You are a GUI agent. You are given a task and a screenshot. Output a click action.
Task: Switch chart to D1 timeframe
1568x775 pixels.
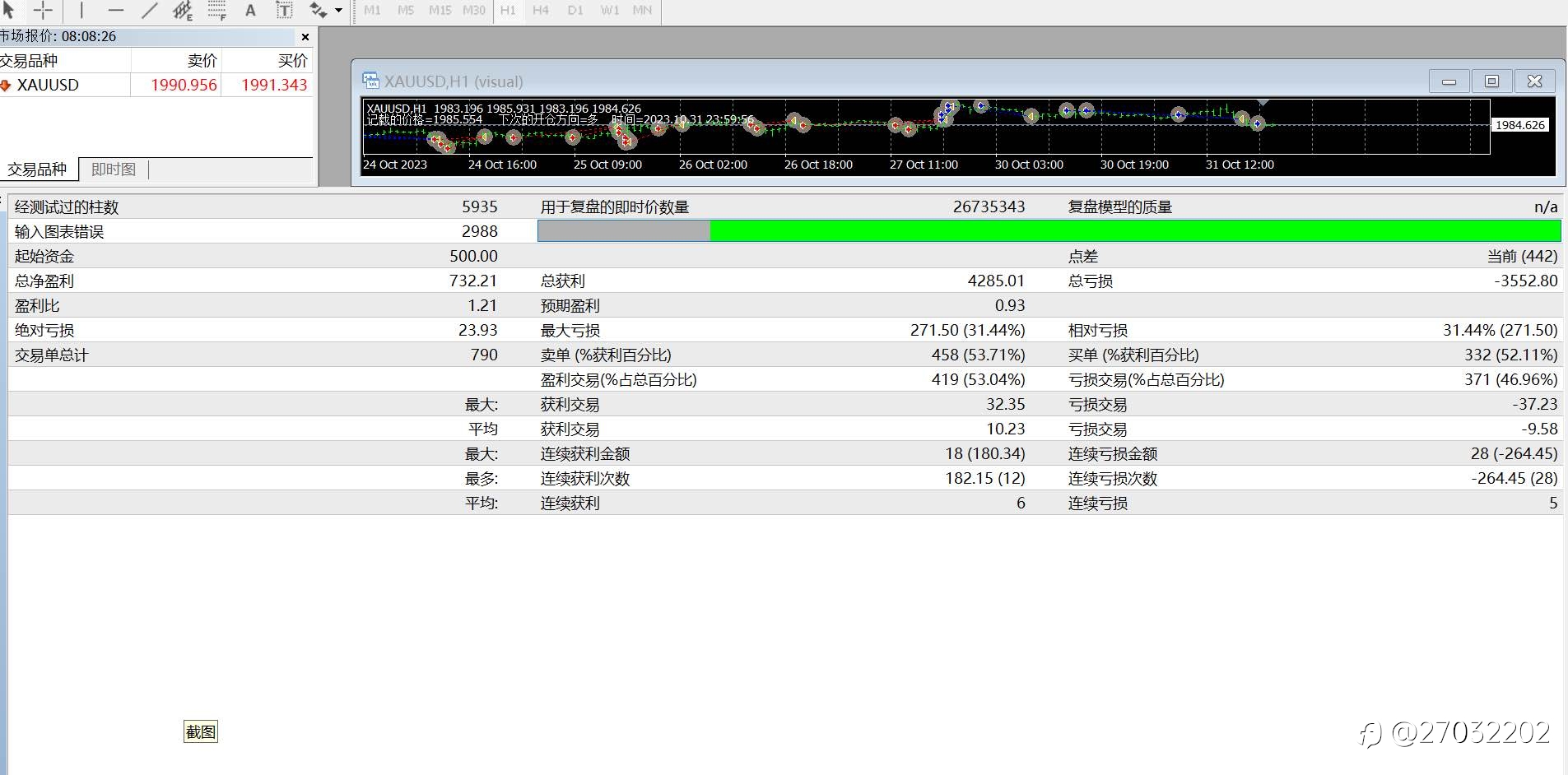575,10
